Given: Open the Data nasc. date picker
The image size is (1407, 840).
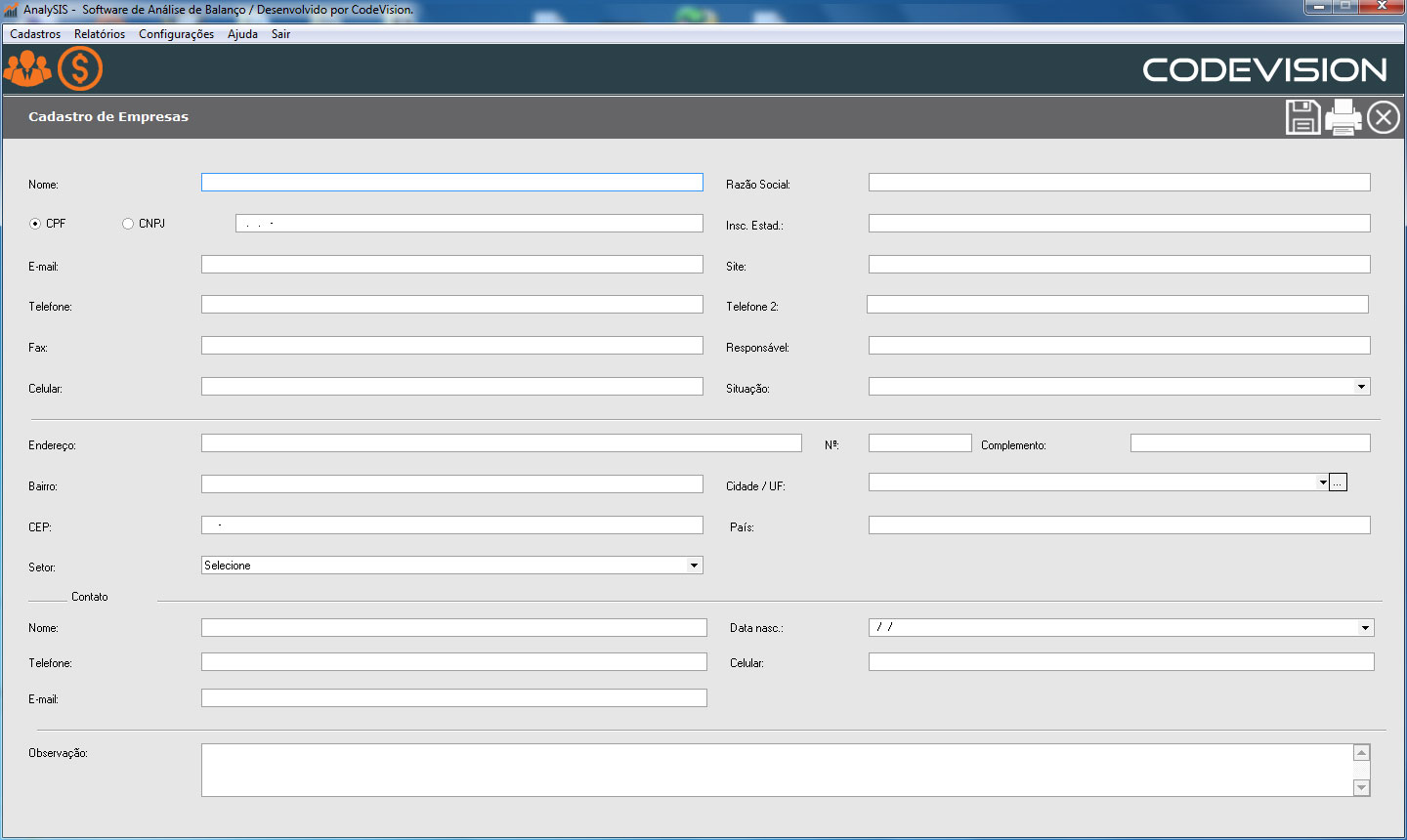Looking at the screenshot, I should pyautogui.click(x=1365, y=628).
